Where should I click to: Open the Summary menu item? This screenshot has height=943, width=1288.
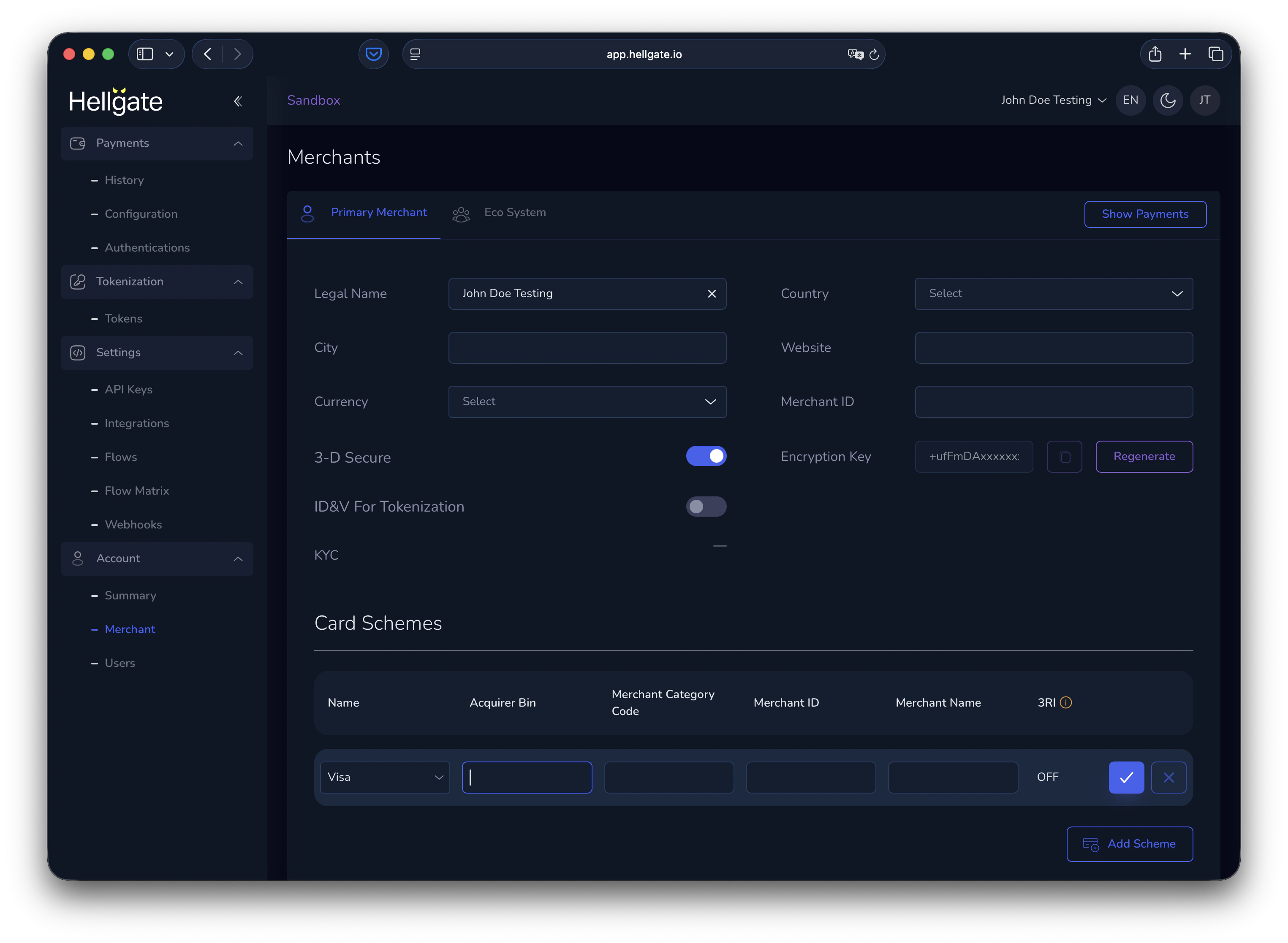click(130, 595)
